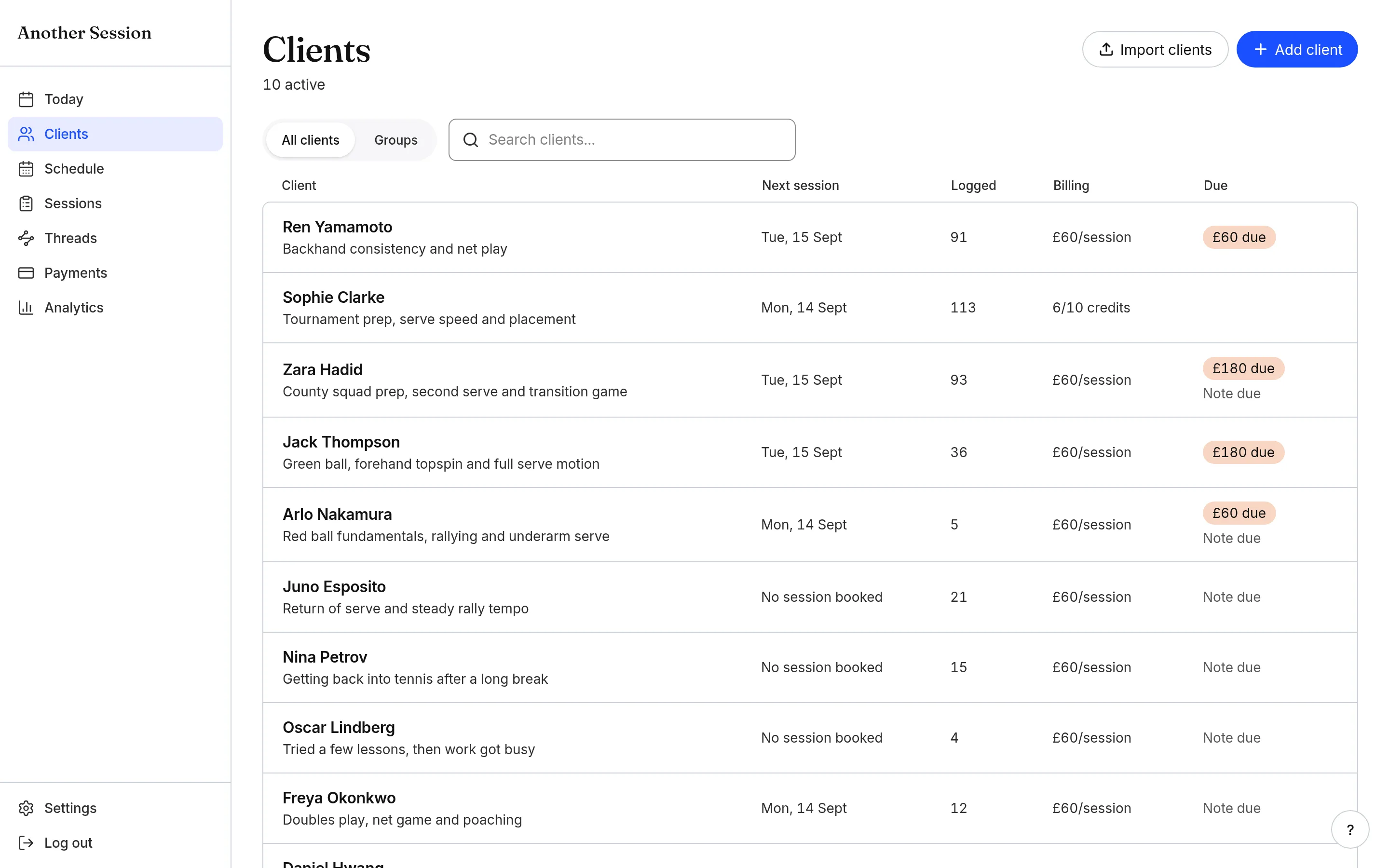Screen dimensions: 1389x868
Task: Click the Billing column header
Action: tap(1071, 186)
